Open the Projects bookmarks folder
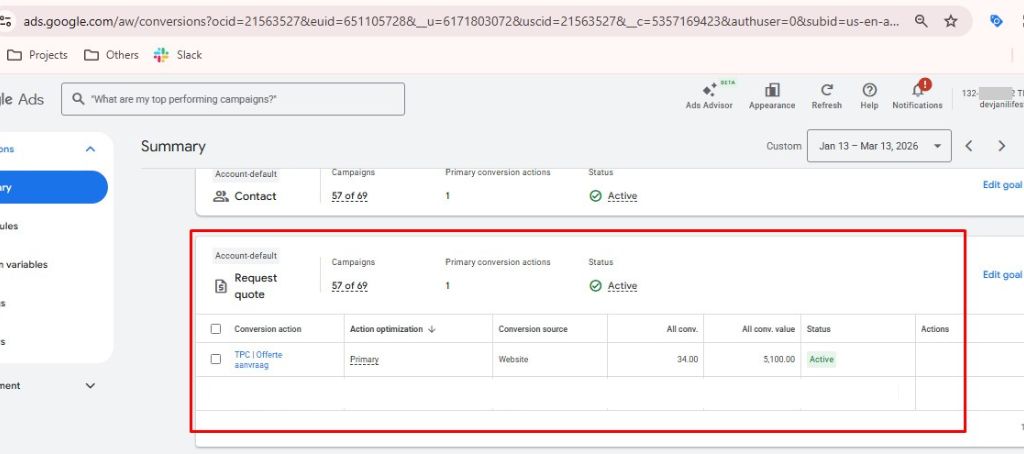 click(x=37, y=55)
